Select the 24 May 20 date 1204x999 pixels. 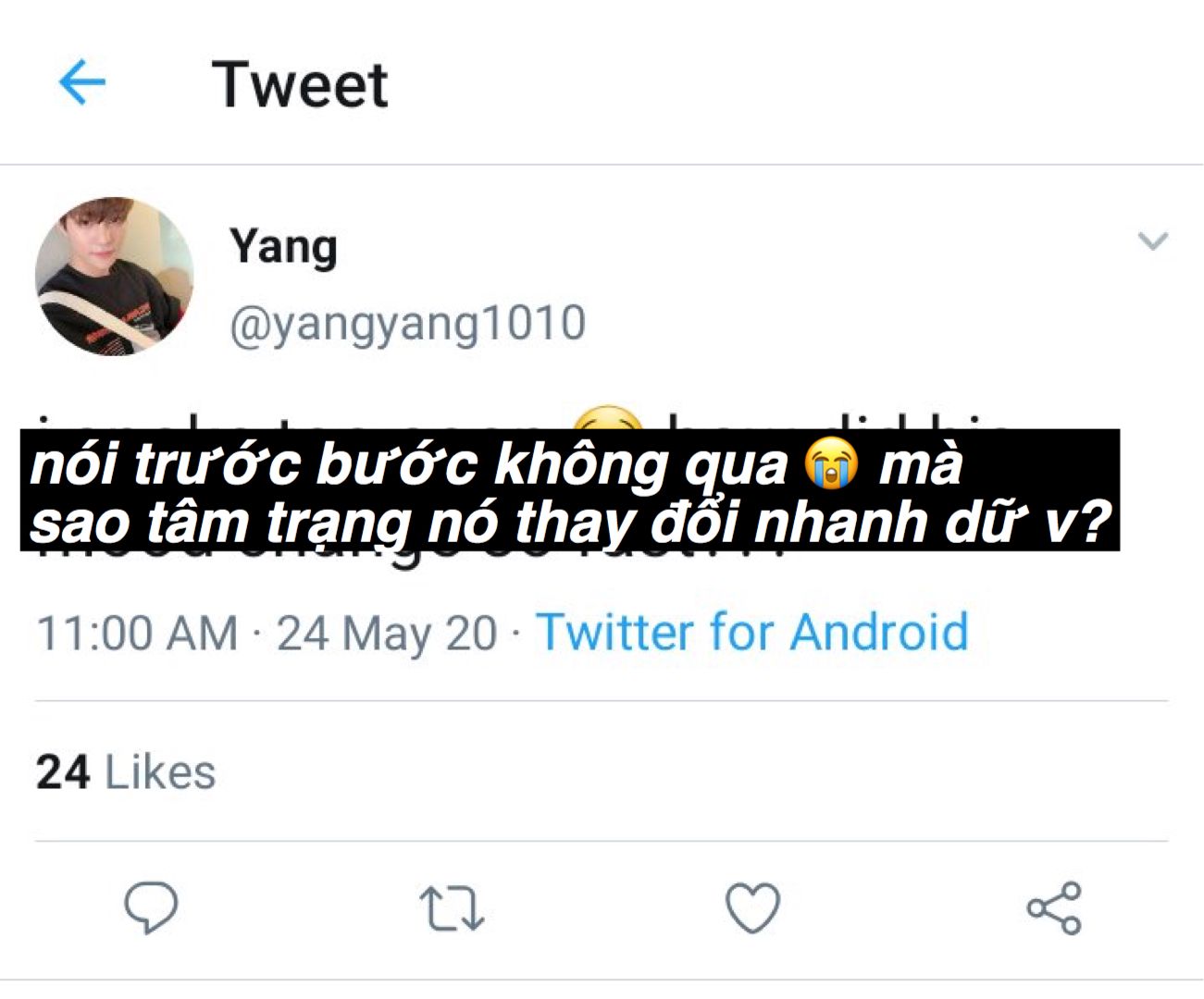(387, 635)
